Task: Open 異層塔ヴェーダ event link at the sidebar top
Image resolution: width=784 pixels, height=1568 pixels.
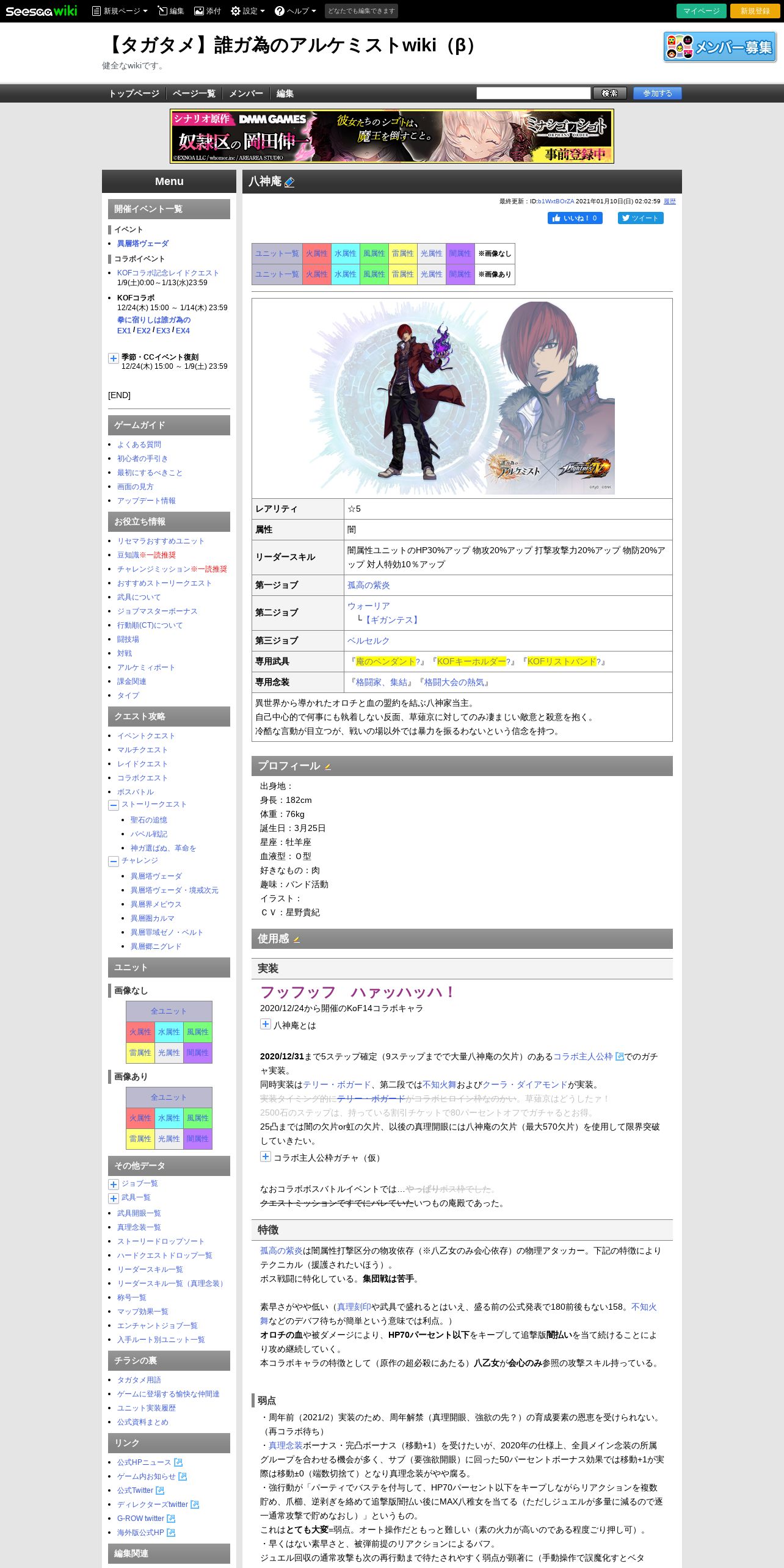Action: point(143,244)
